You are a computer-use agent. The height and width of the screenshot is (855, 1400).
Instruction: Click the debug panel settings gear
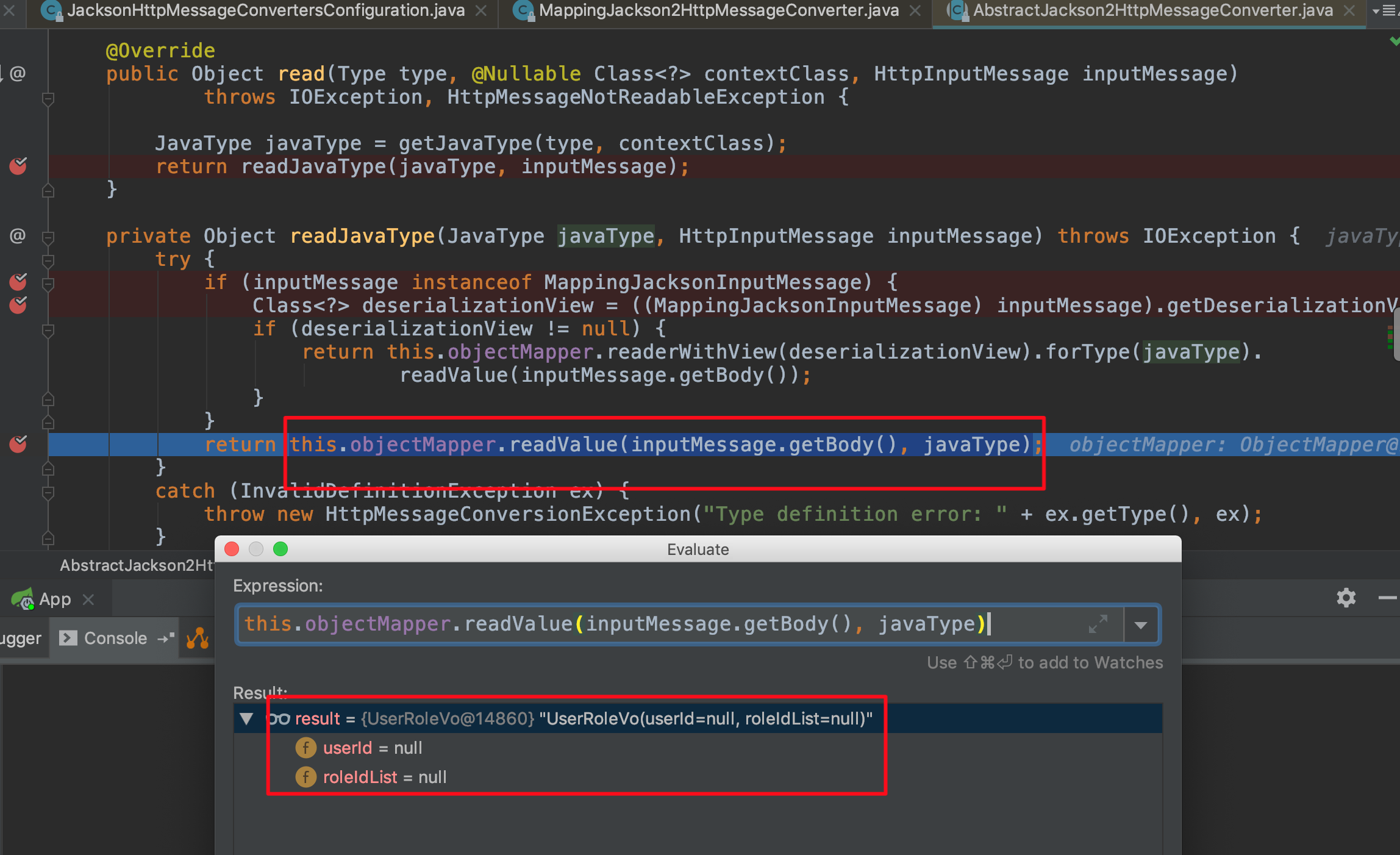(1346, 598)
